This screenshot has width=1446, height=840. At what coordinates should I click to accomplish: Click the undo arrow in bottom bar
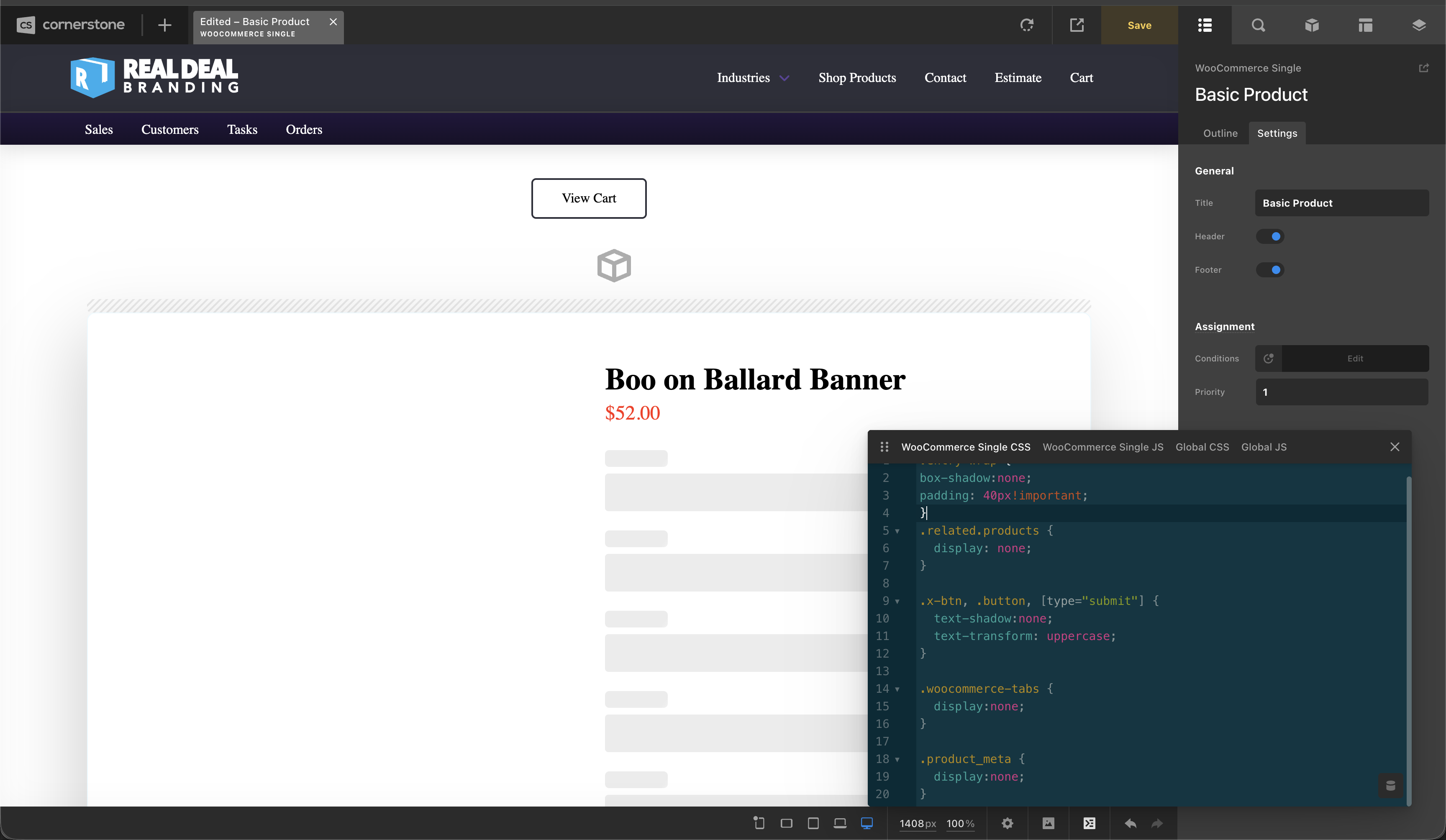pyautogui.click(x=1130, y=823)
